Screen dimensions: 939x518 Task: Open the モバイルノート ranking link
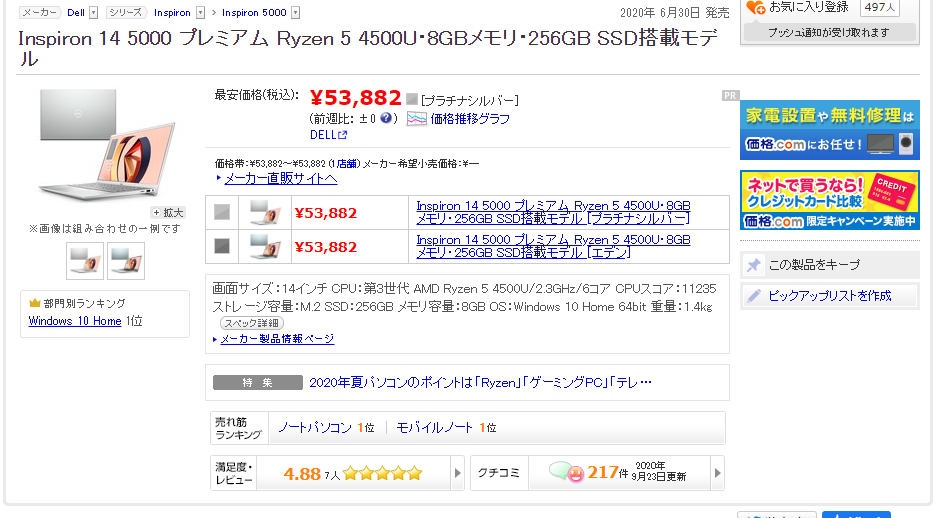[435, 428]
